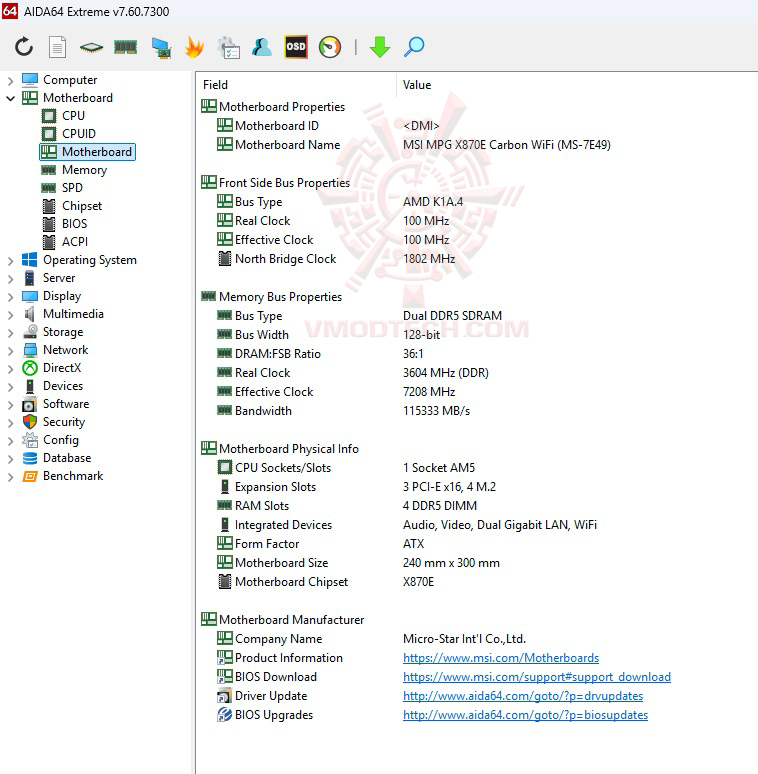
Task: Select the Motherboard Chipset row
Action: click(326, 581)
